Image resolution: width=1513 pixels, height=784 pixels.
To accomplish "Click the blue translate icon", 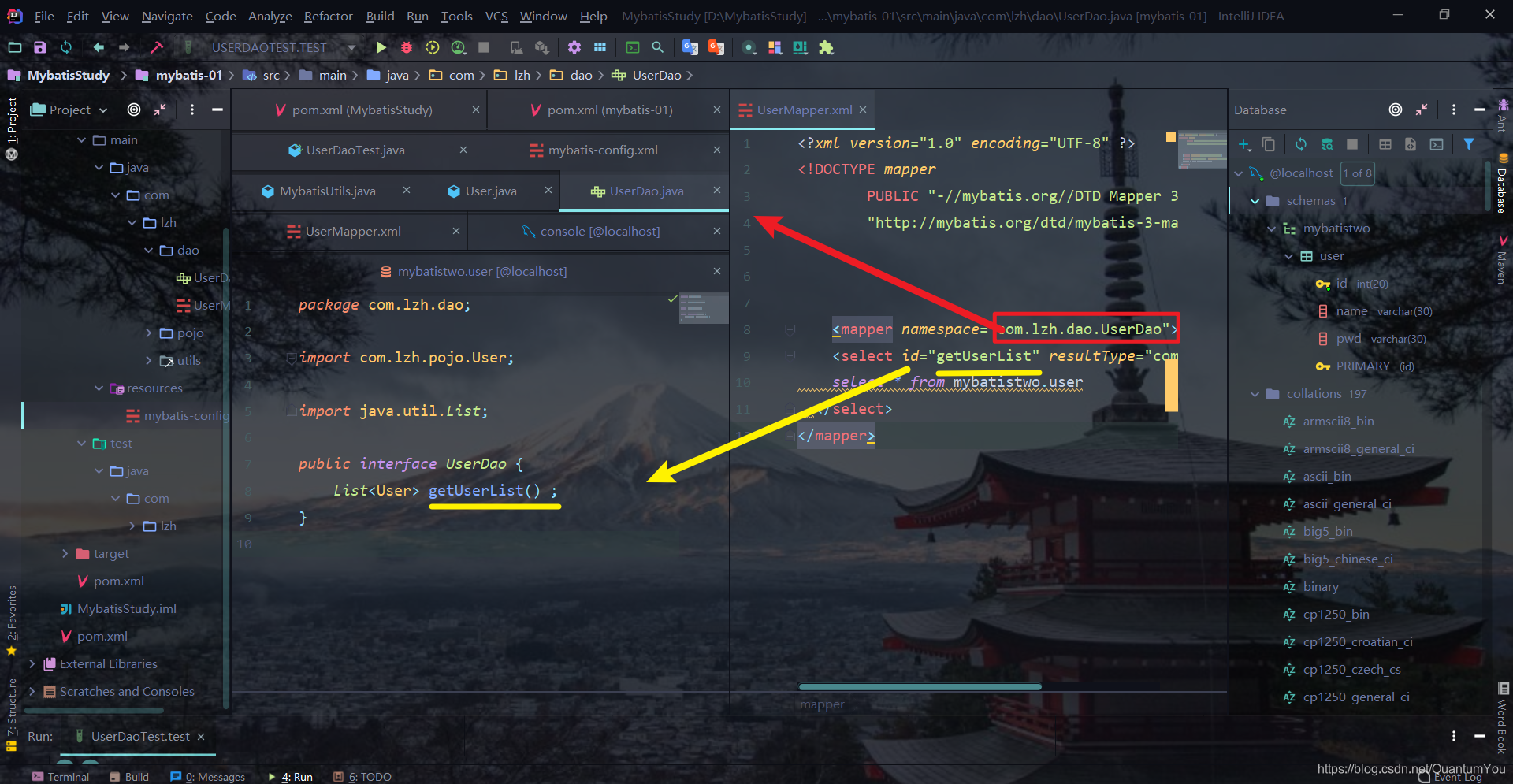I will (x=690, y=47).
